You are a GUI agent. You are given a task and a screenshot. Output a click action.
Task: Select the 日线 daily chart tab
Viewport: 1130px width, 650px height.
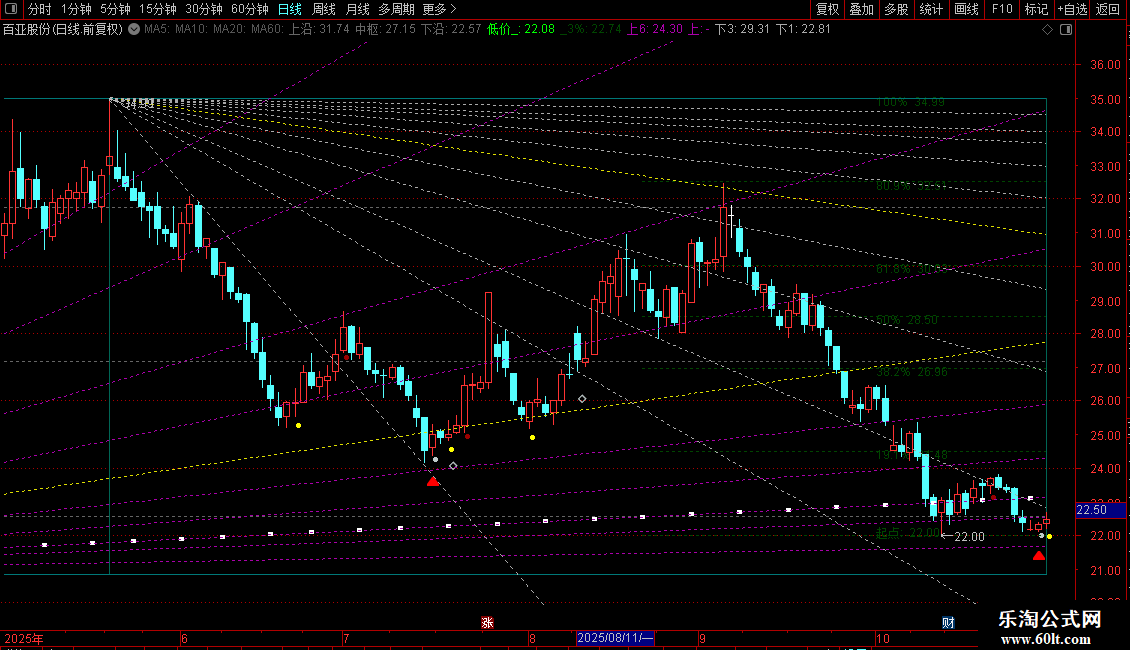click(x=290, y=9)
